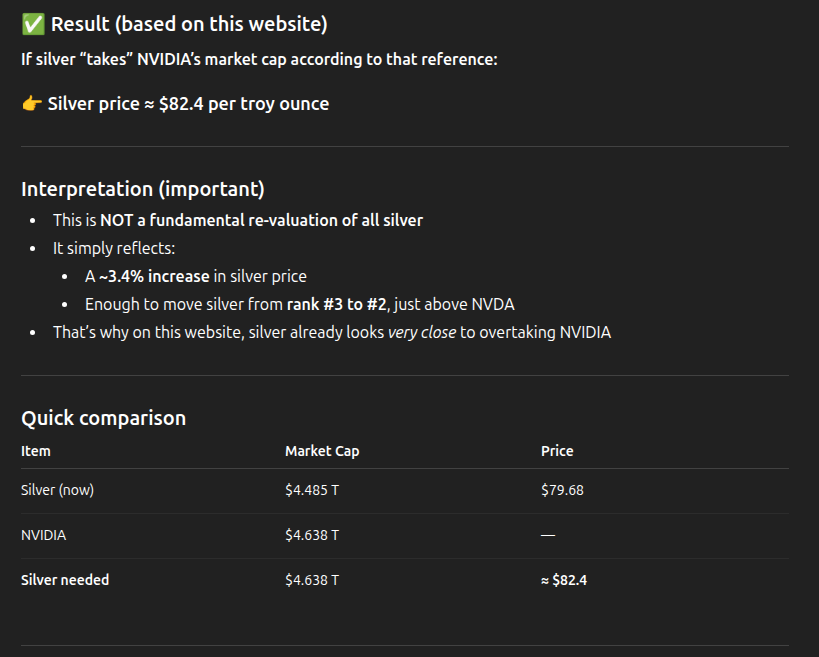Click the green checkmark emoji icon
This screenshot has height=657, width=819.
pos(33,24)
